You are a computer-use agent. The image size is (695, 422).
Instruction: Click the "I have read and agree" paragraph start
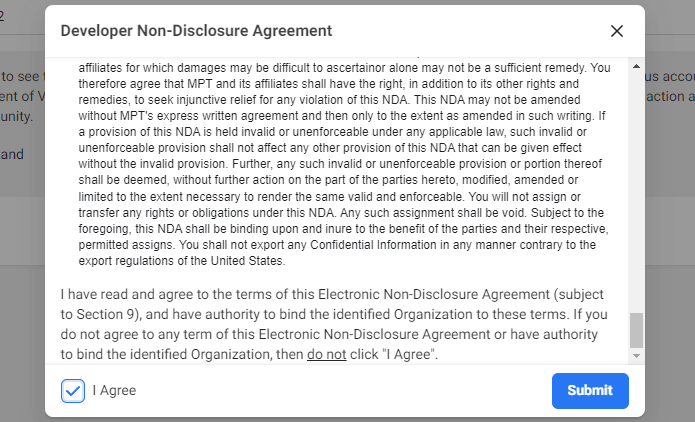tap(130, 297)
